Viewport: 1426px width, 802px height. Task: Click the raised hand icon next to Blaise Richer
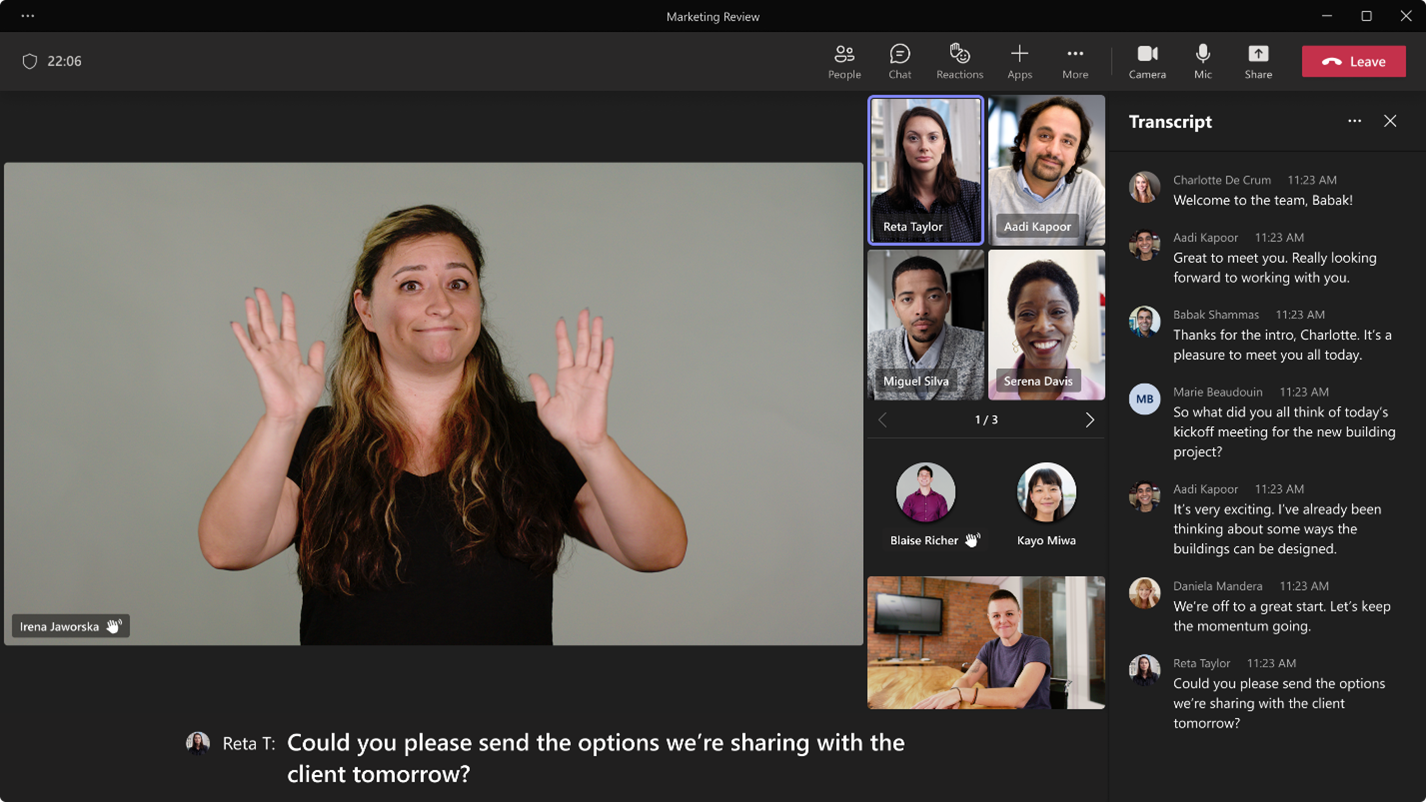point(972,539)
